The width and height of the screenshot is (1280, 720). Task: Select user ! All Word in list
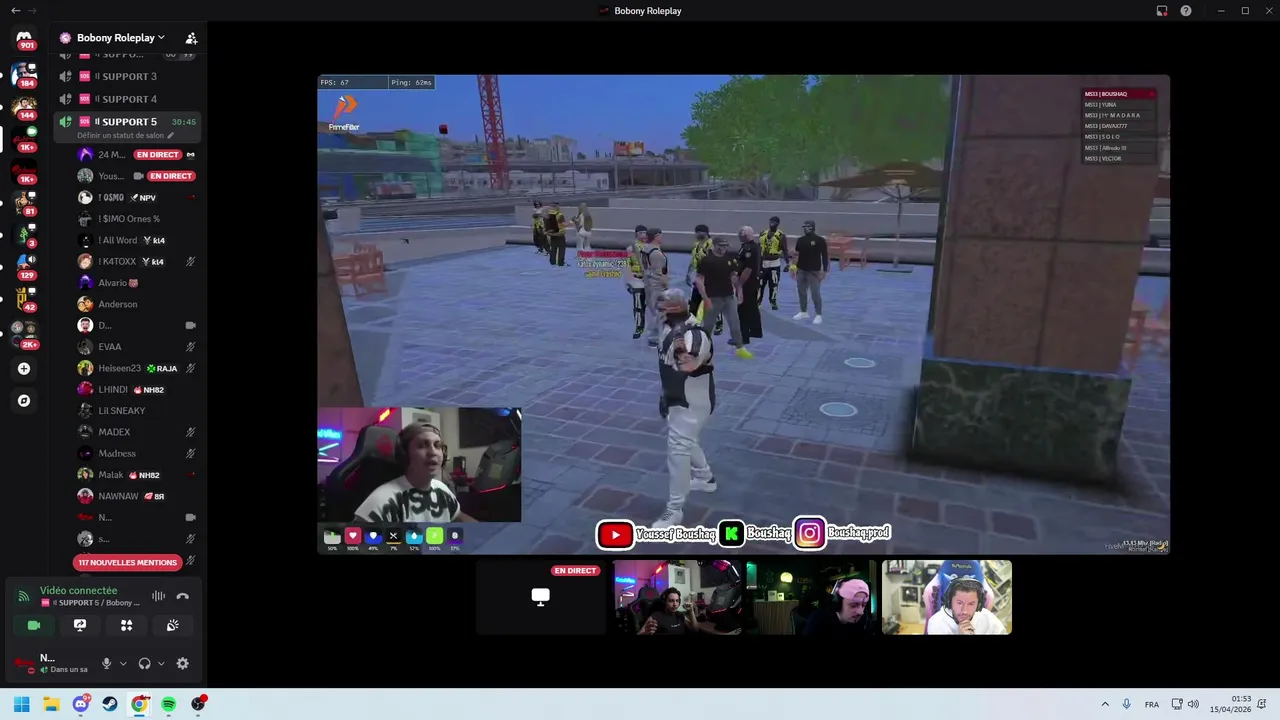(x=137, y=240)
